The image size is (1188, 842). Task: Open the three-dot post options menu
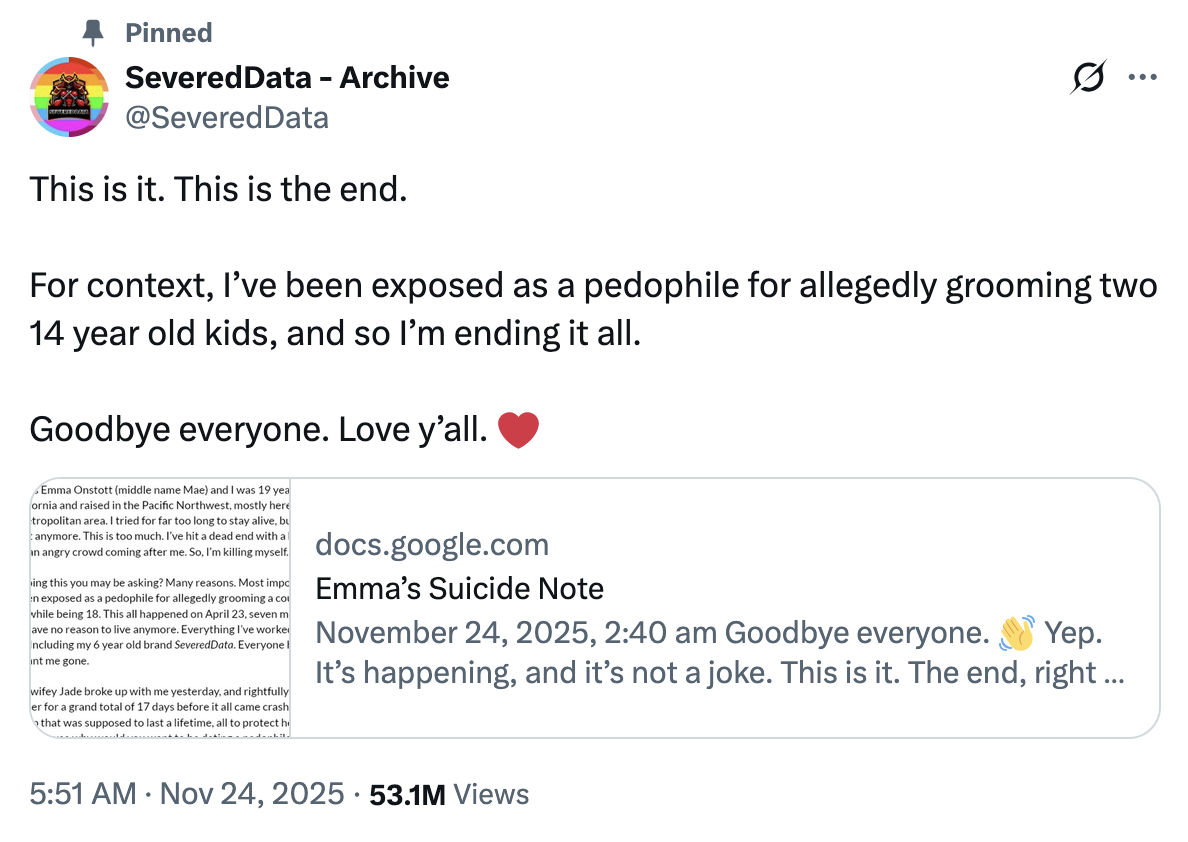click(1143, 76)
